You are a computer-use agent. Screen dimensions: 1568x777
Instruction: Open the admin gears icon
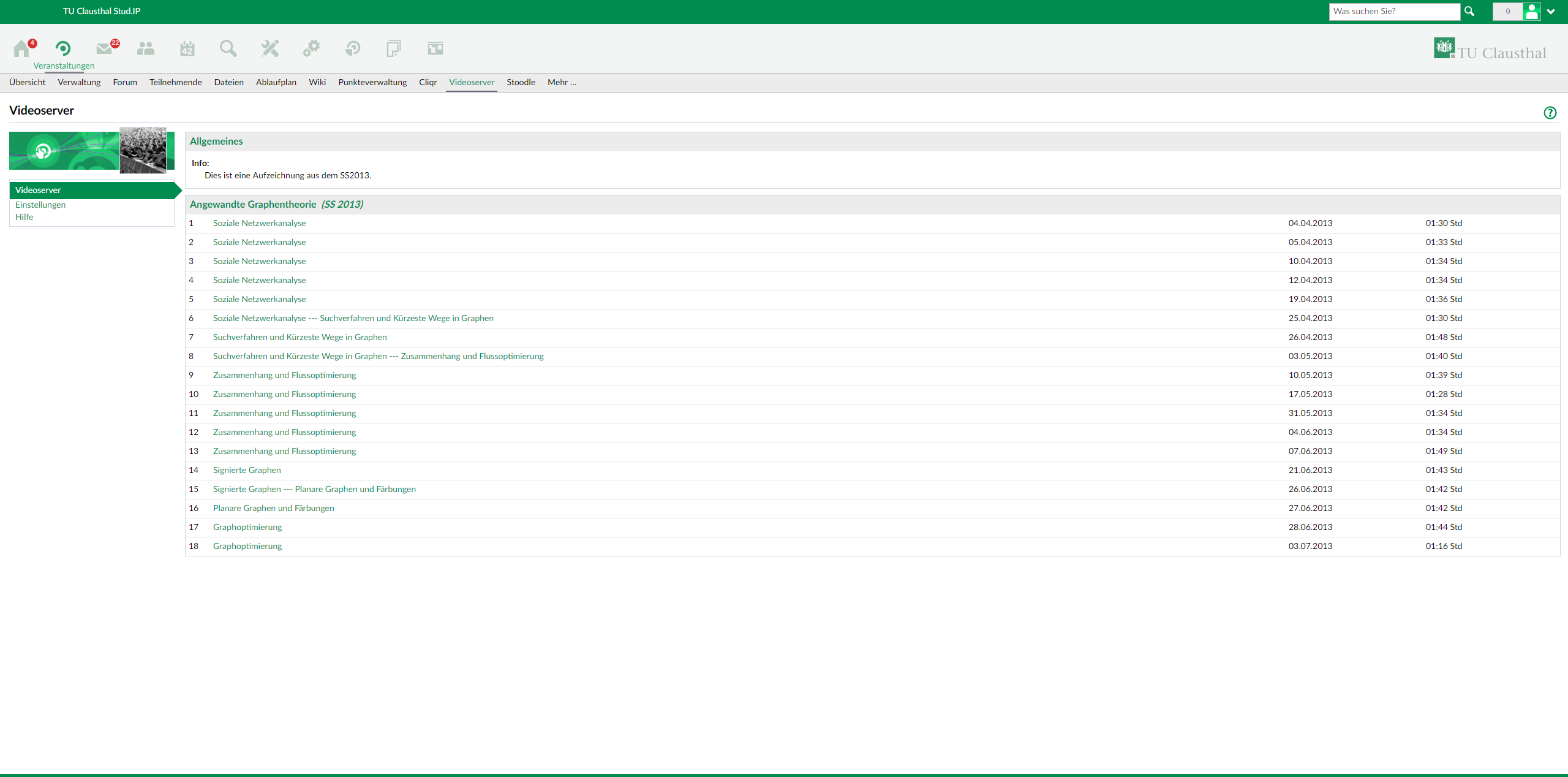pyautogui.click(x=311, y=48)
